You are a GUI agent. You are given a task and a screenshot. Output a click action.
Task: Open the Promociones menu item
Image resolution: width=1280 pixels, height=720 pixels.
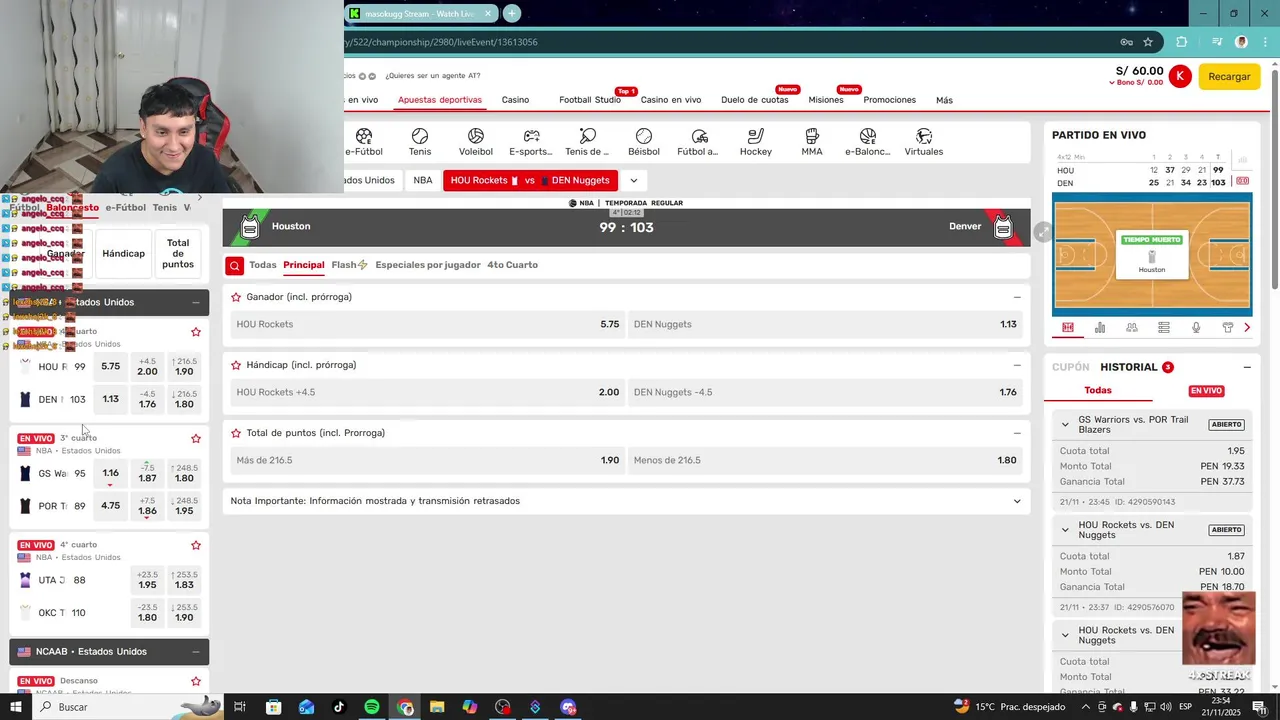click(x=890, y=100)
